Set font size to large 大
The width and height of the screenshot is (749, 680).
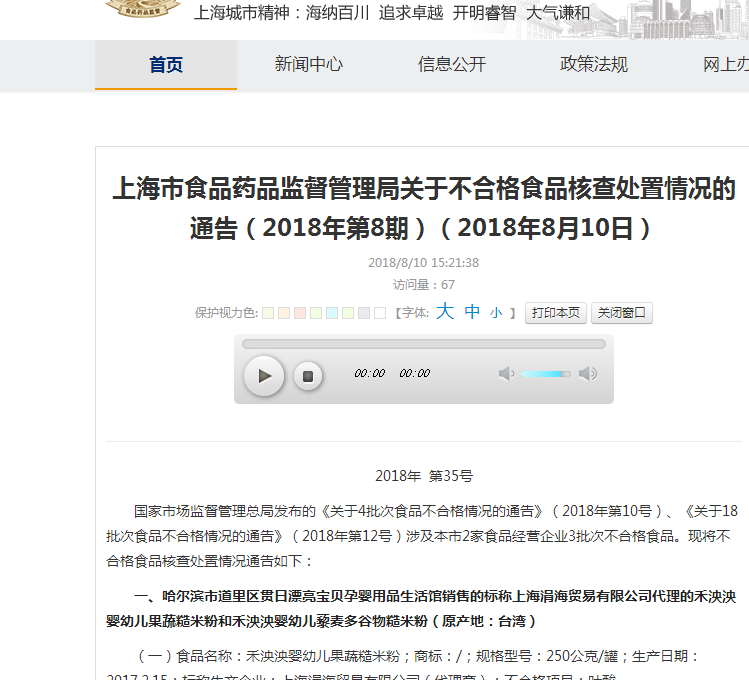(444, 312)
